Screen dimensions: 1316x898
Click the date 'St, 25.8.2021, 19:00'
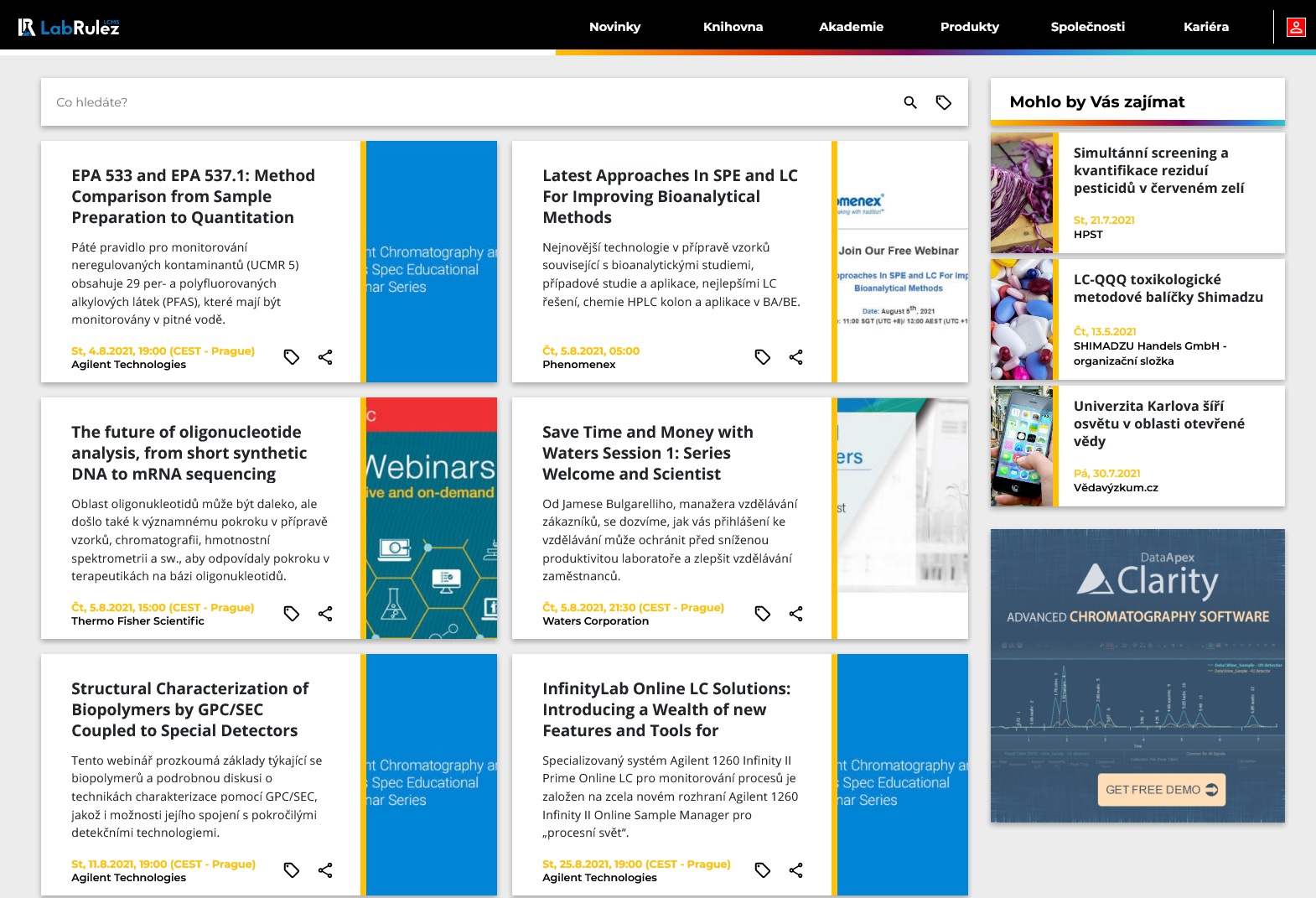636,864
